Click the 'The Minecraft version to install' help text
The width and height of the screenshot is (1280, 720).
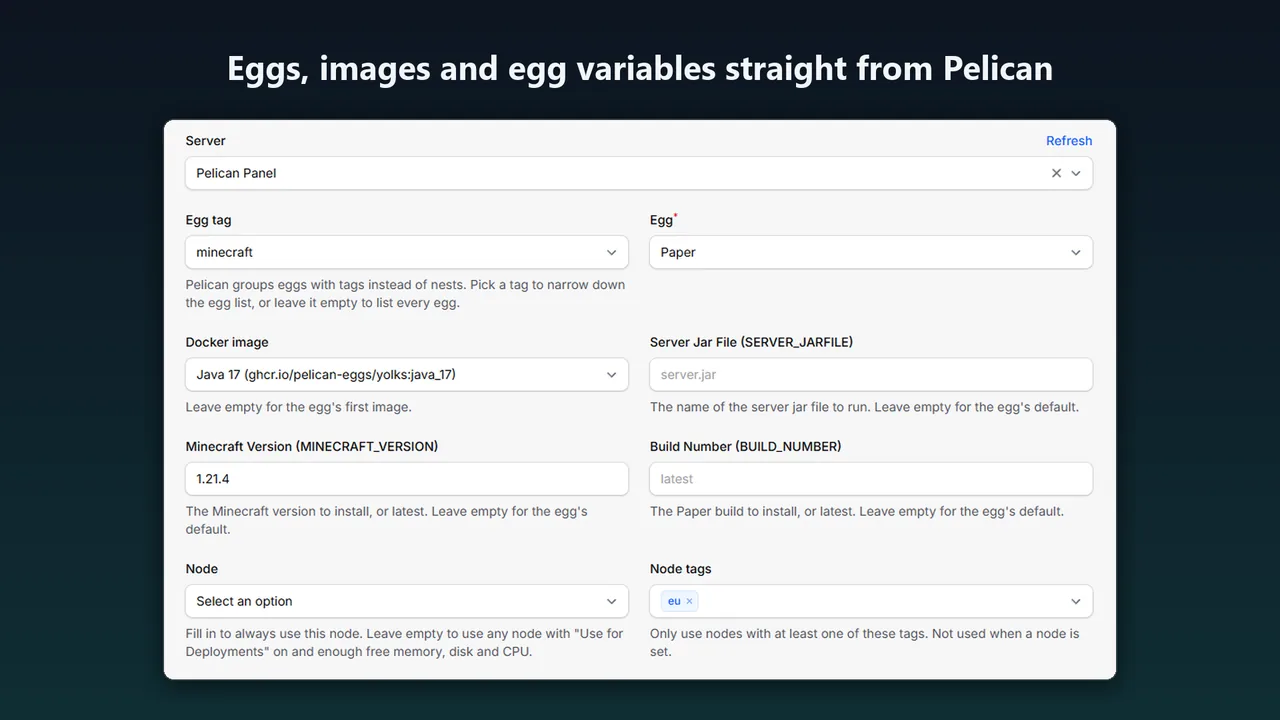(x=387, y=520)
